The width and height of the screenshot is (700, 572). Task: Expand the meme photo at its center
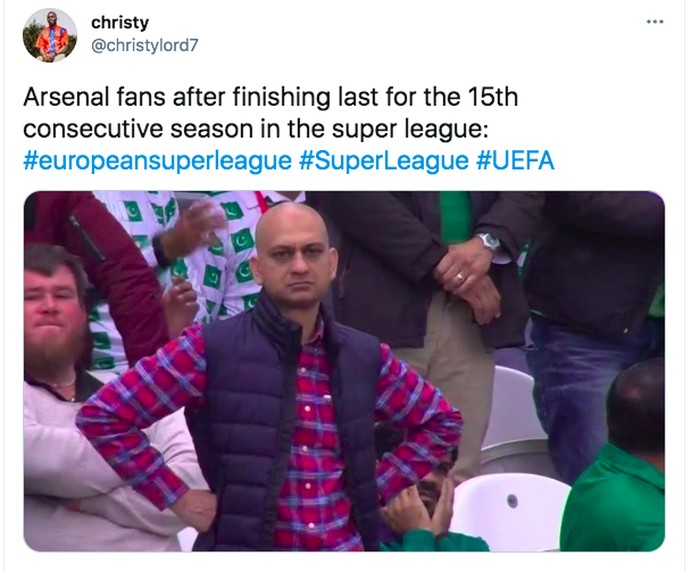click(x=344, y=371)
